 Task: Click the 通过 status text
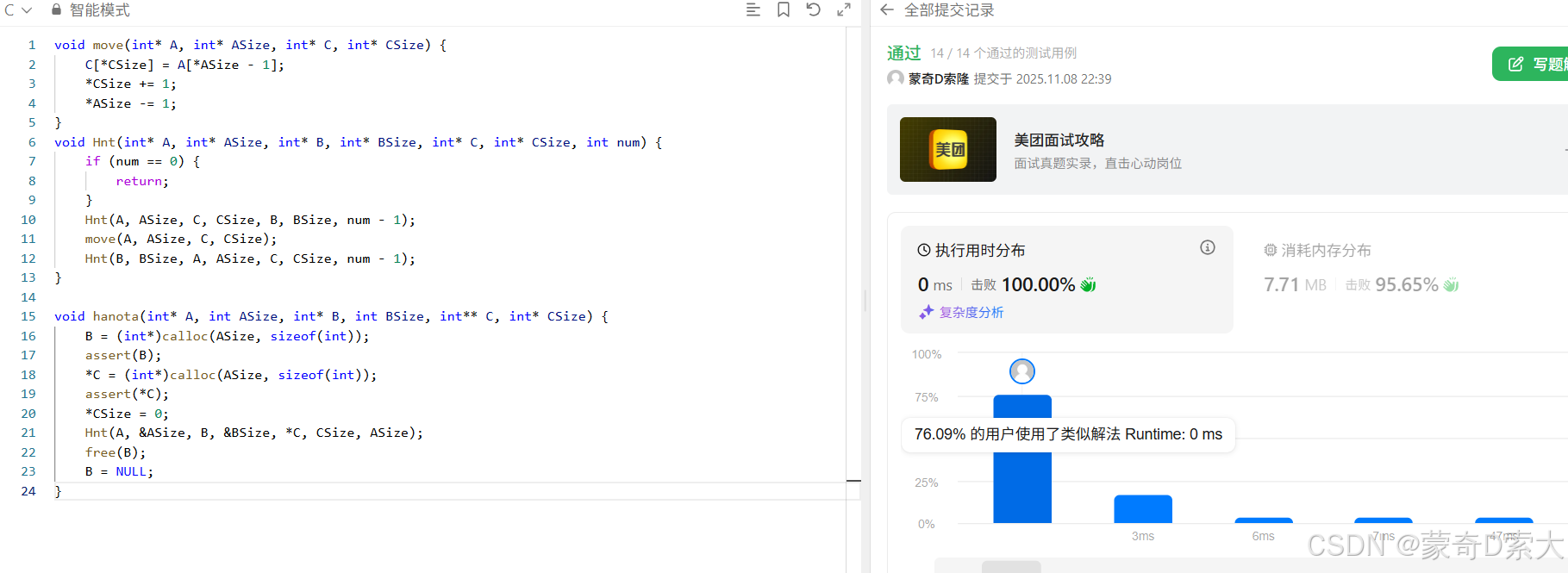click(904, 53)
